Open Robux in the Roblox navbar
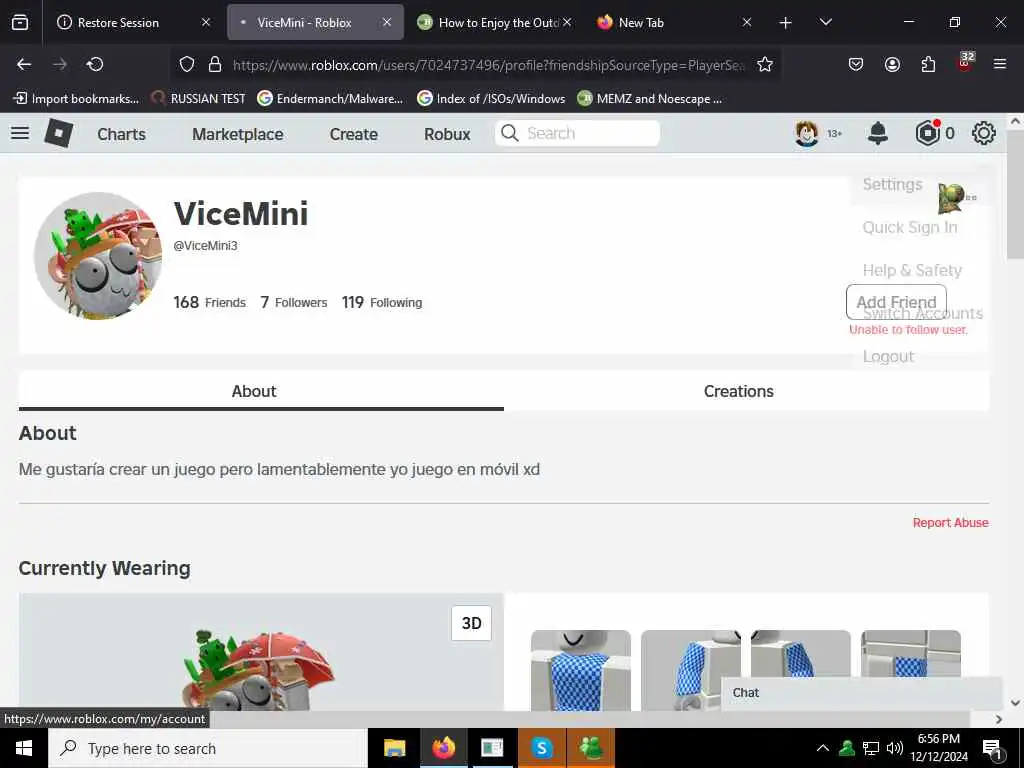 coord(447,134)
